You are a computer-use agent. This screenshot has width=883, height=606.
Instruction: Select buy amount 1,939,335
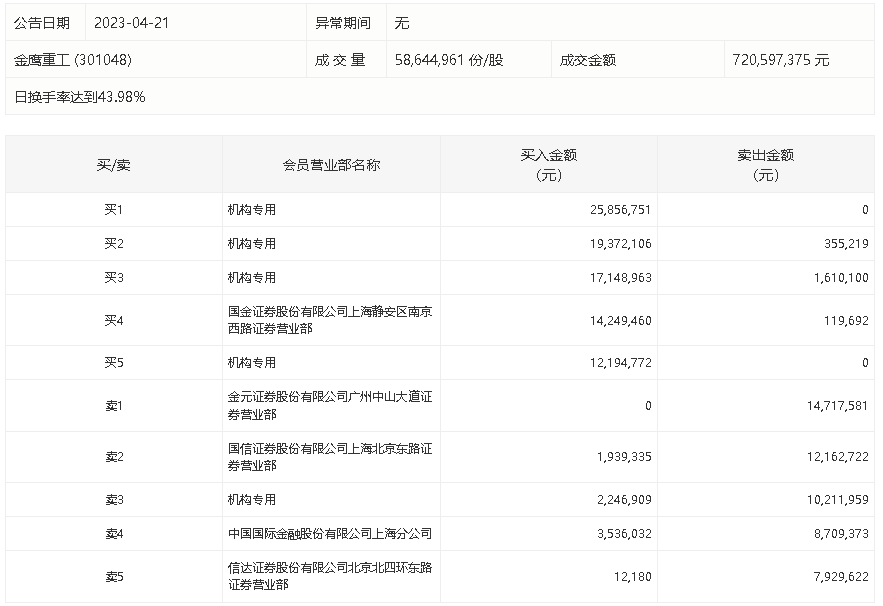625,457
